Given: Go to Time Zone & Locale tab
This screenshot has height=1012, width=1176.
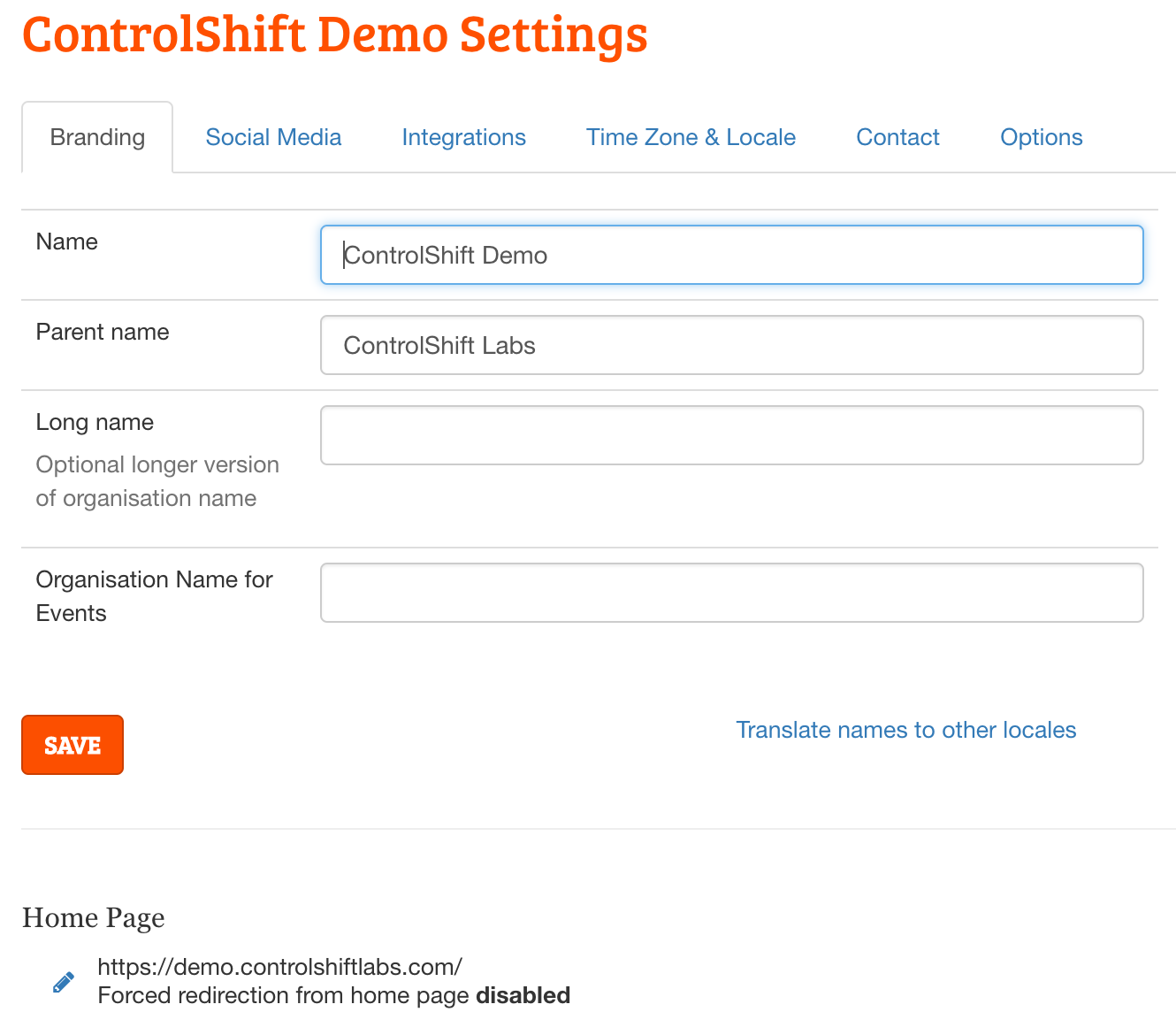Looking at the screenshot, I should [691, 137].
